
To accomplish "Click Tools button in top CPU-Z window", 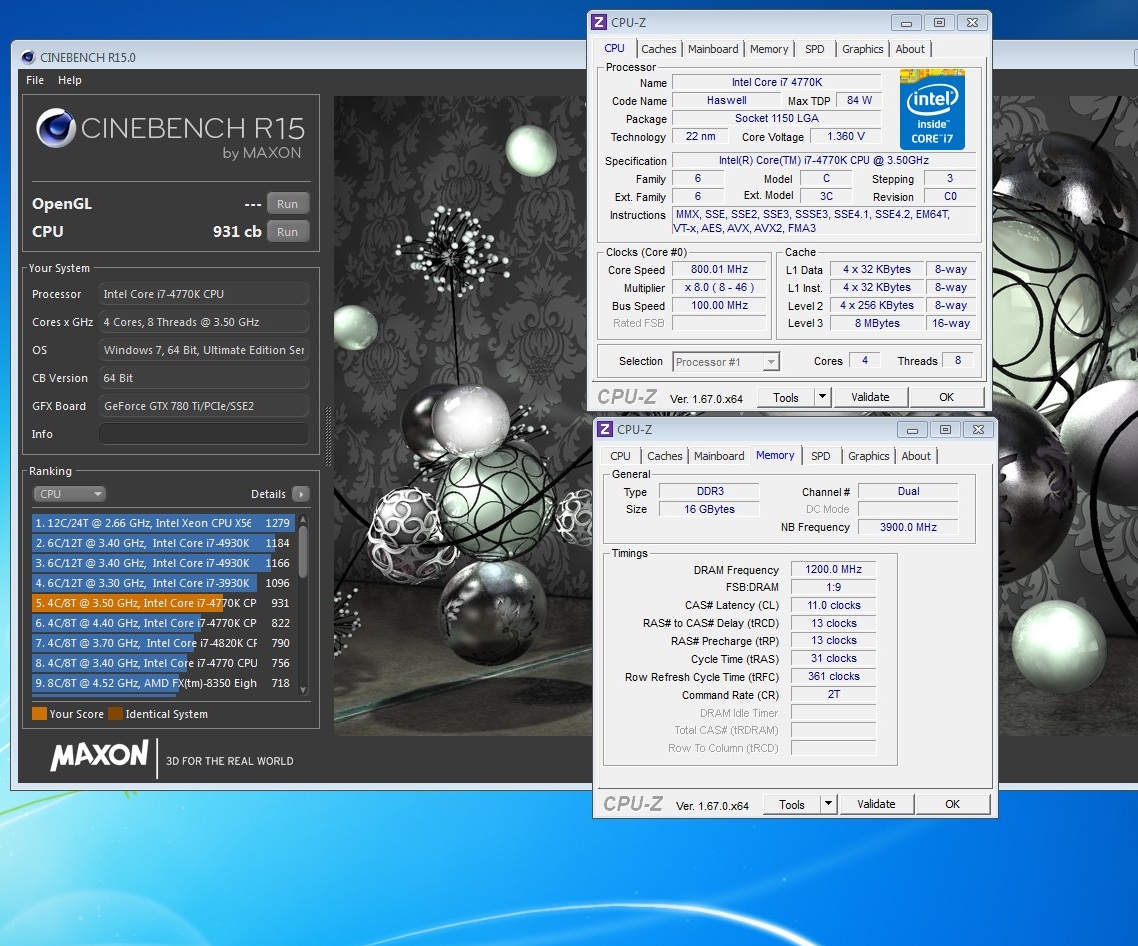I will tap(785, 397).
